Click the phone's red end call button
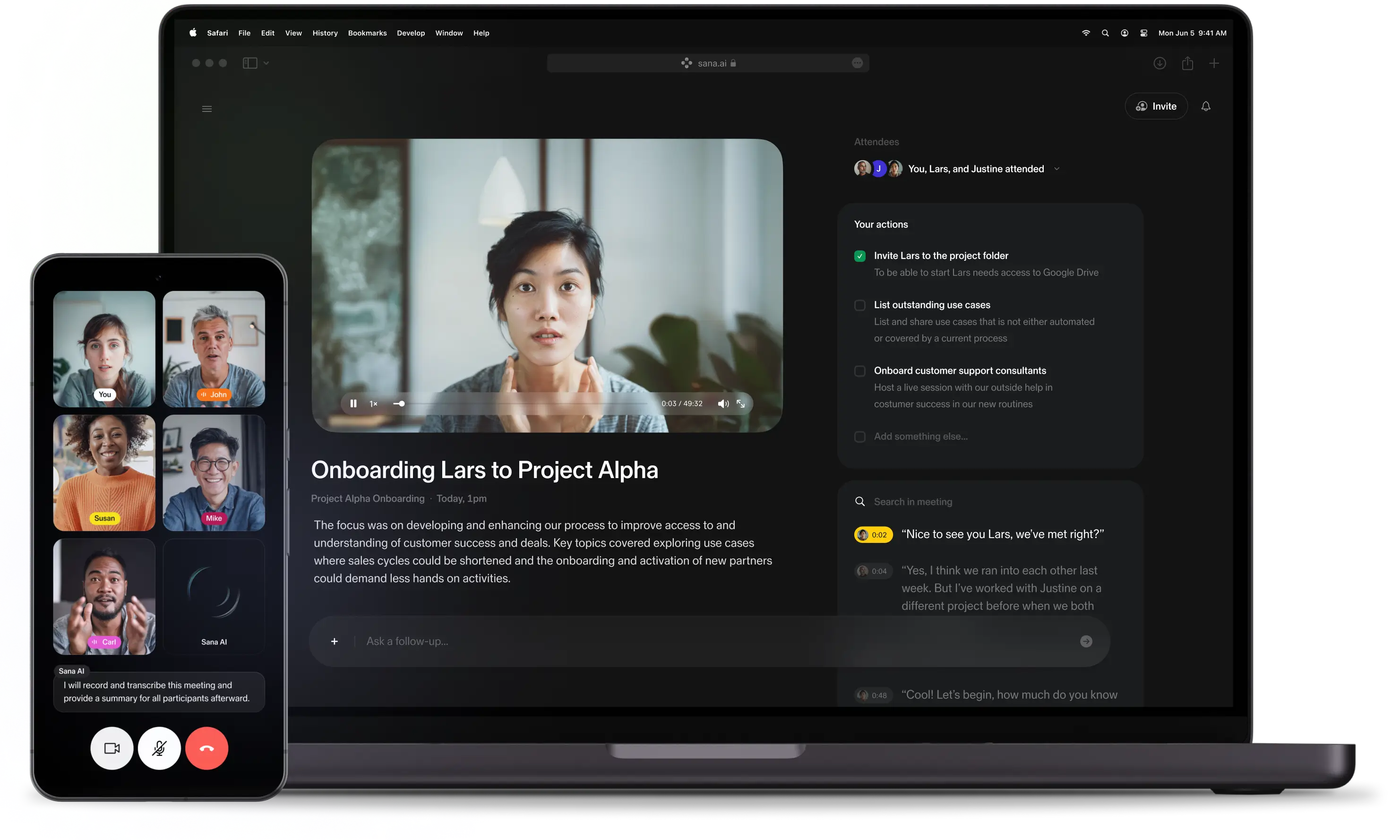The image size is (1400, 840). coord(206,748)
